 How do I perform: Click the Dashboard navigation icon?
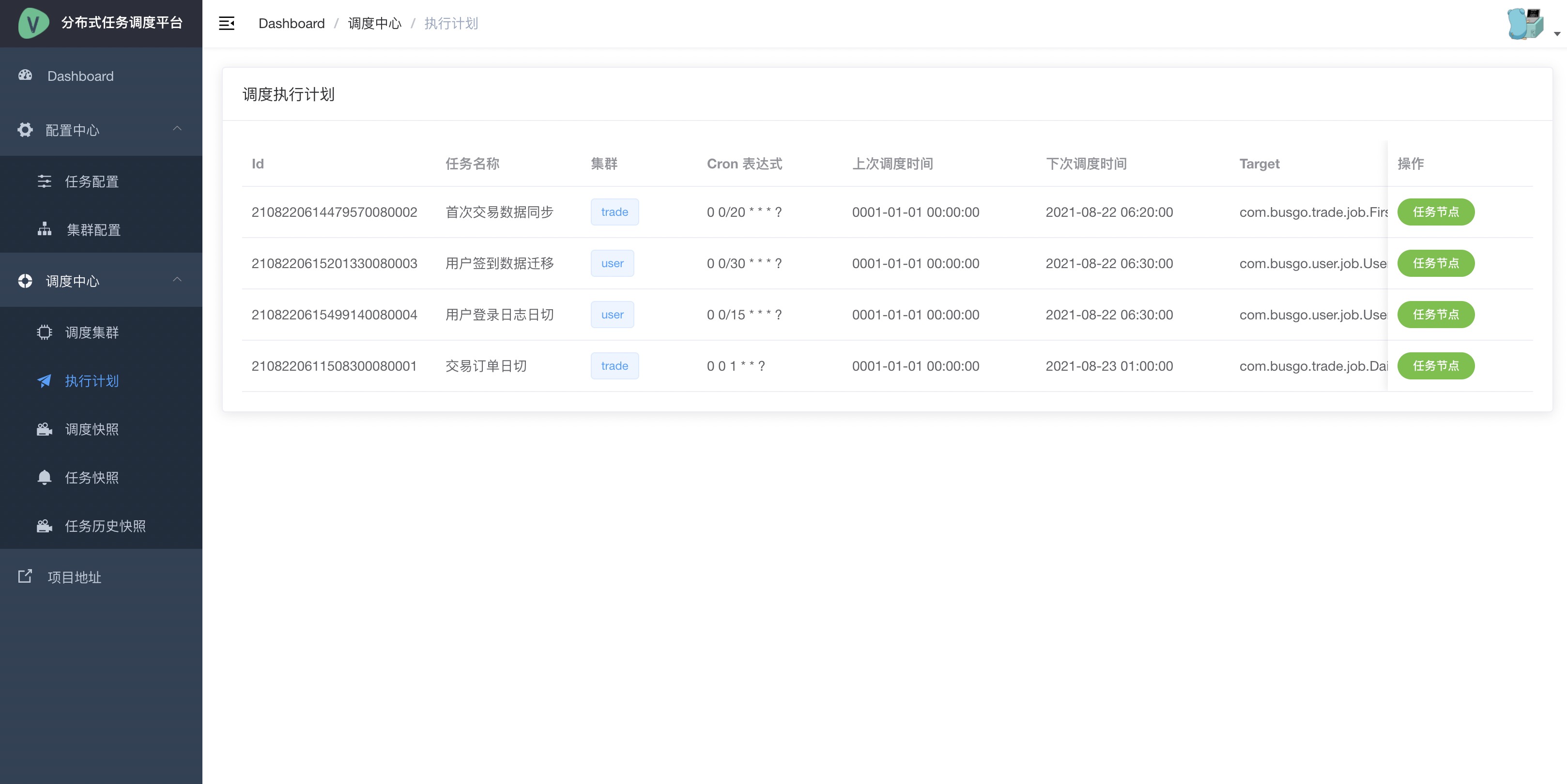26,75
